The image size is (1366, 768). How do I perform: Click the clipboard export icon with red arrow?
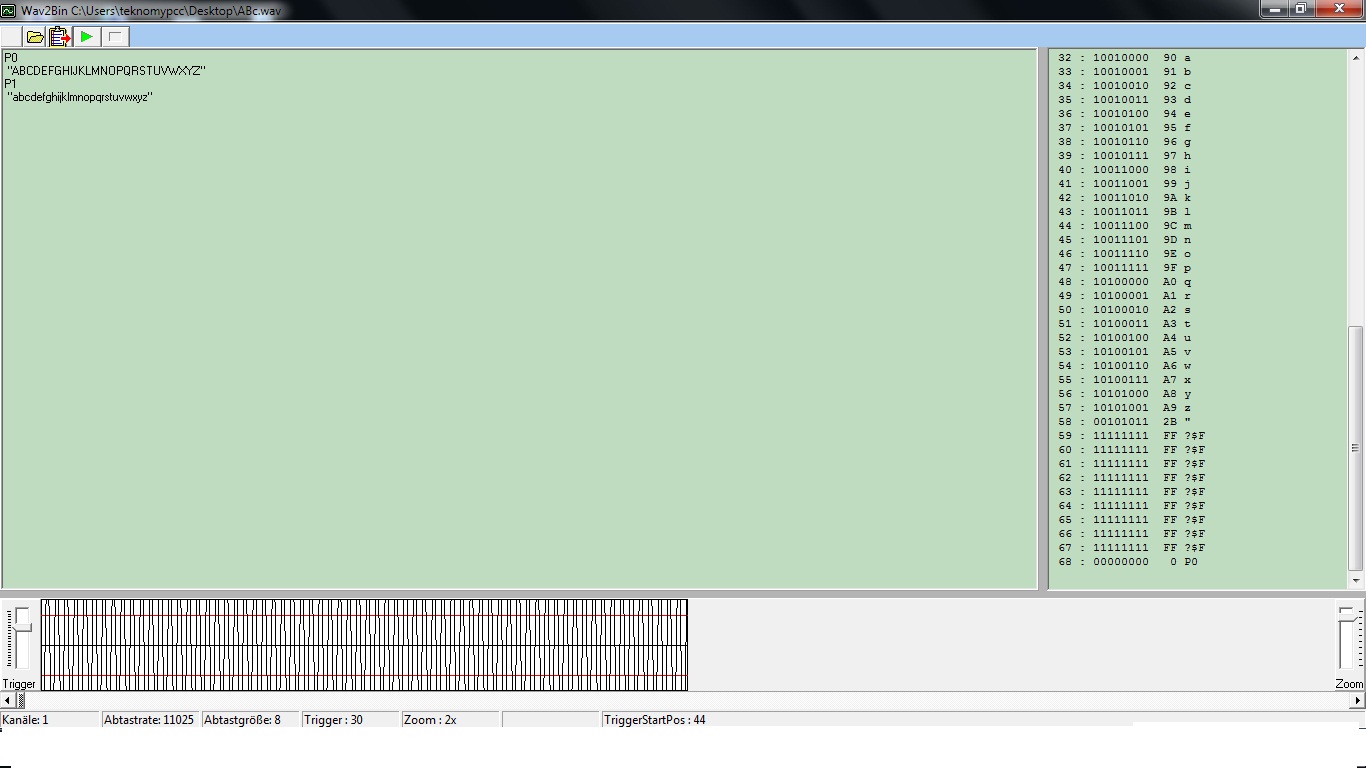pyautogui.click(x=60, y=37)
